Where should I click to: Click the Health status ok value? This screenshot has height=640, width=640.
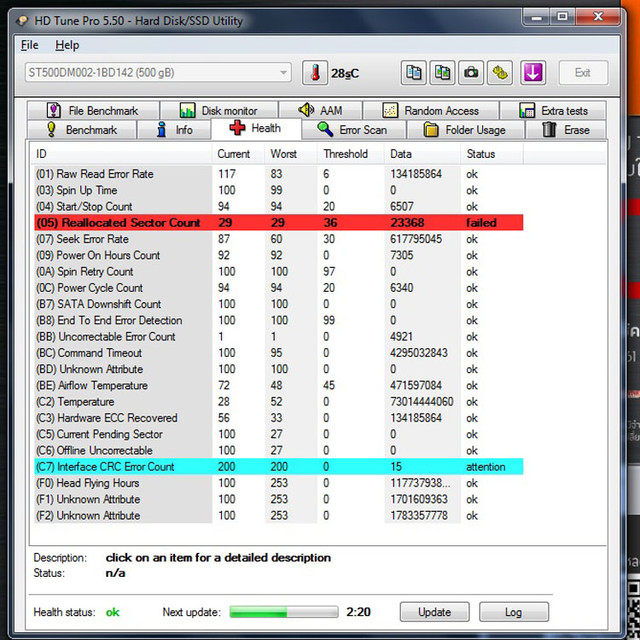click(x=113, y=612)
